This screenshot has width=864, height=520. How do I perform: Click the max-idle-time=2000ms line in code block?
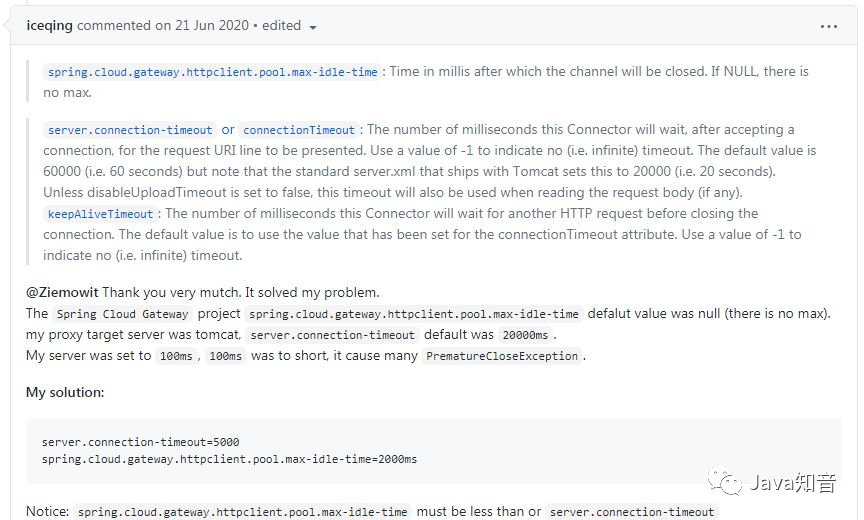(x=229, y=459)
